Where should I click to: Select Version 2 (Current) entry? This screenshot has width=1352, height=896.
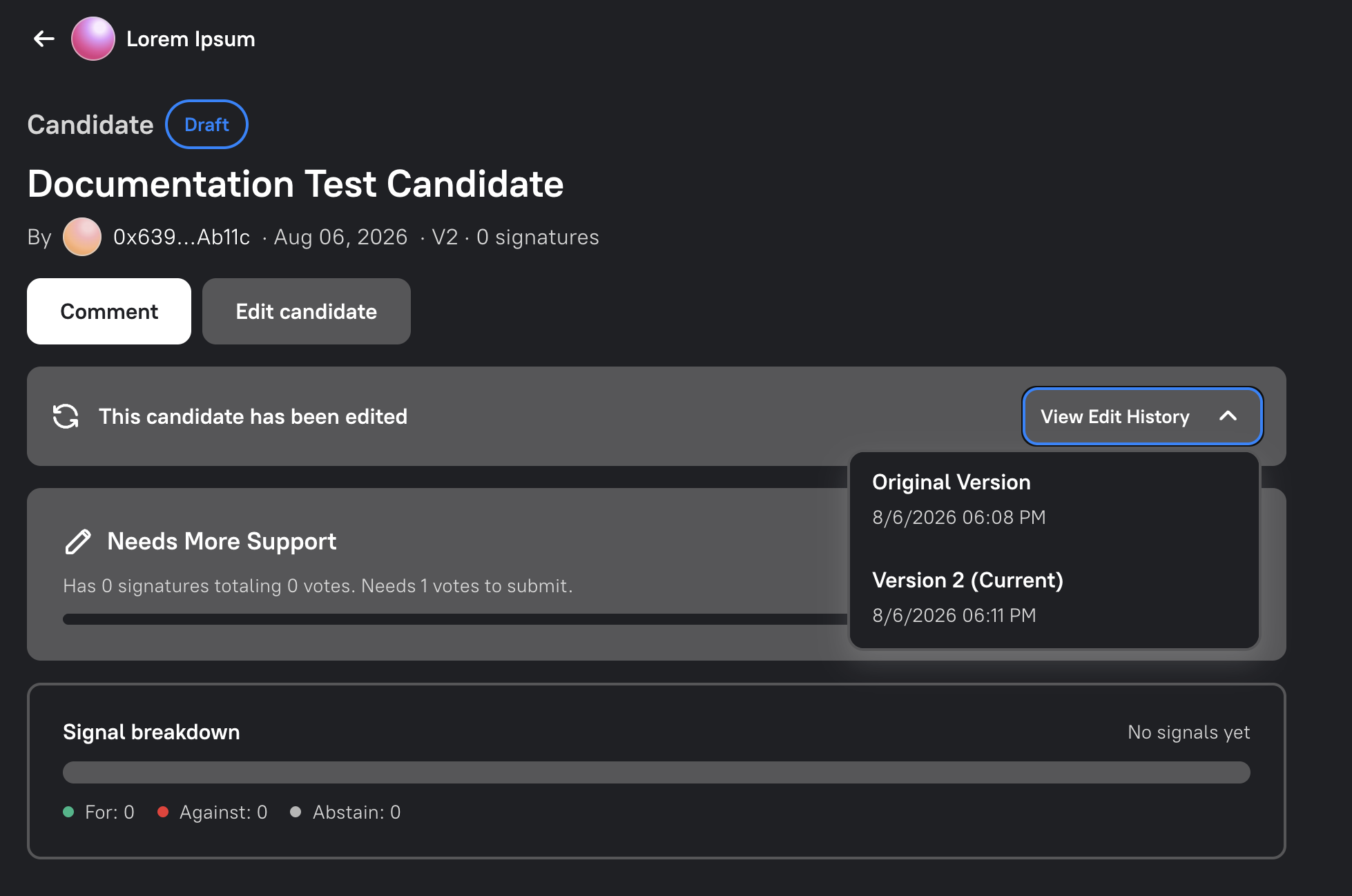click(x=1054, y=597)
